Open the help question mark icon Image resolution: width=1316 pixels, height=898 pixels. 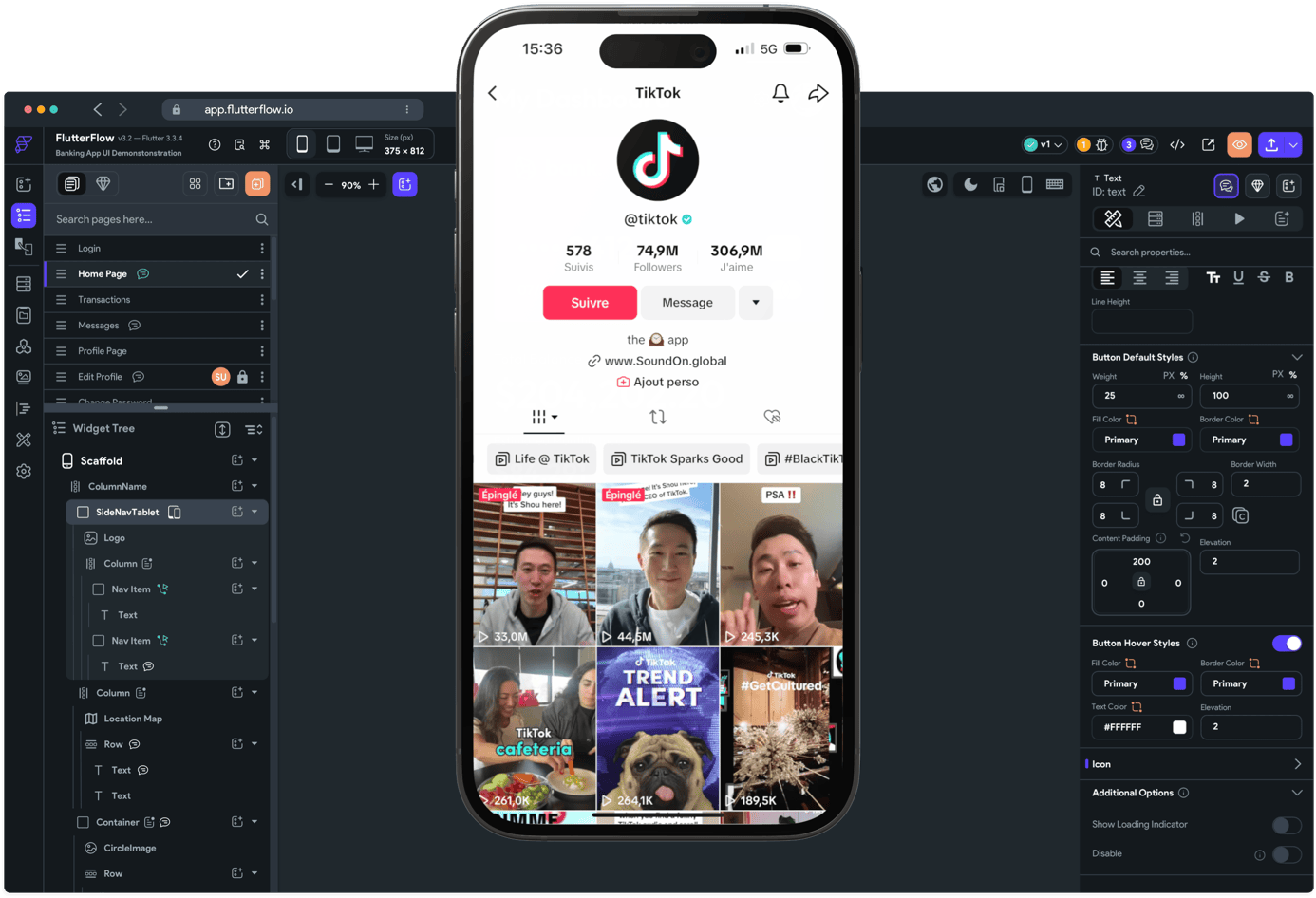click(x=215, y=144)
